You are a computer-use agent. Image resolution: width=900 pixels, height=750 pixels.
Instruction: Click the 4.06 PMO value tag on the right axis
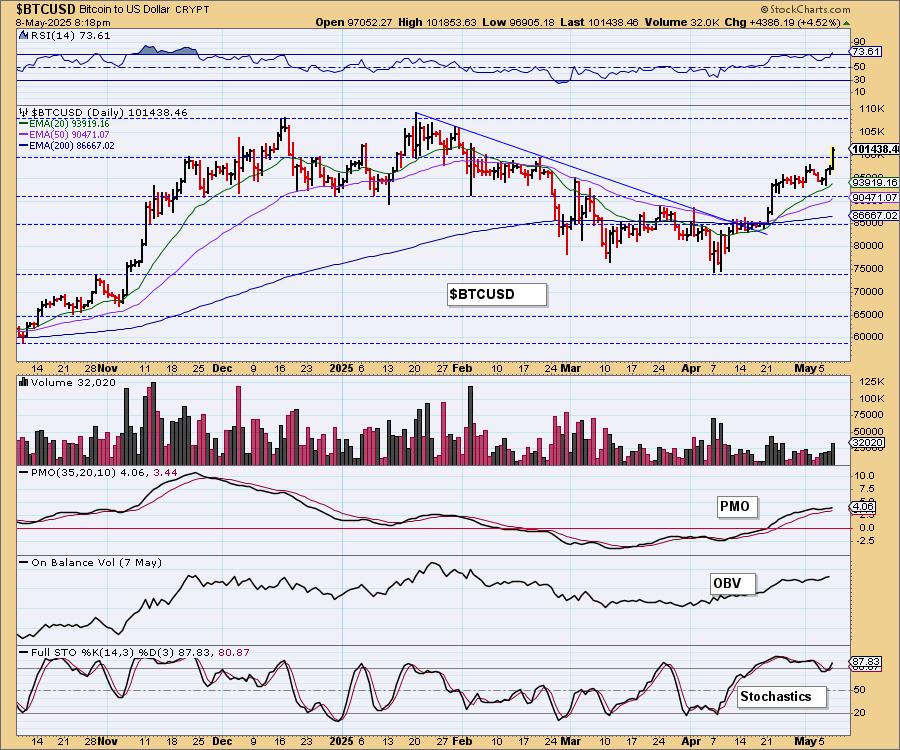pyautogui.click(x=864, y=506)
